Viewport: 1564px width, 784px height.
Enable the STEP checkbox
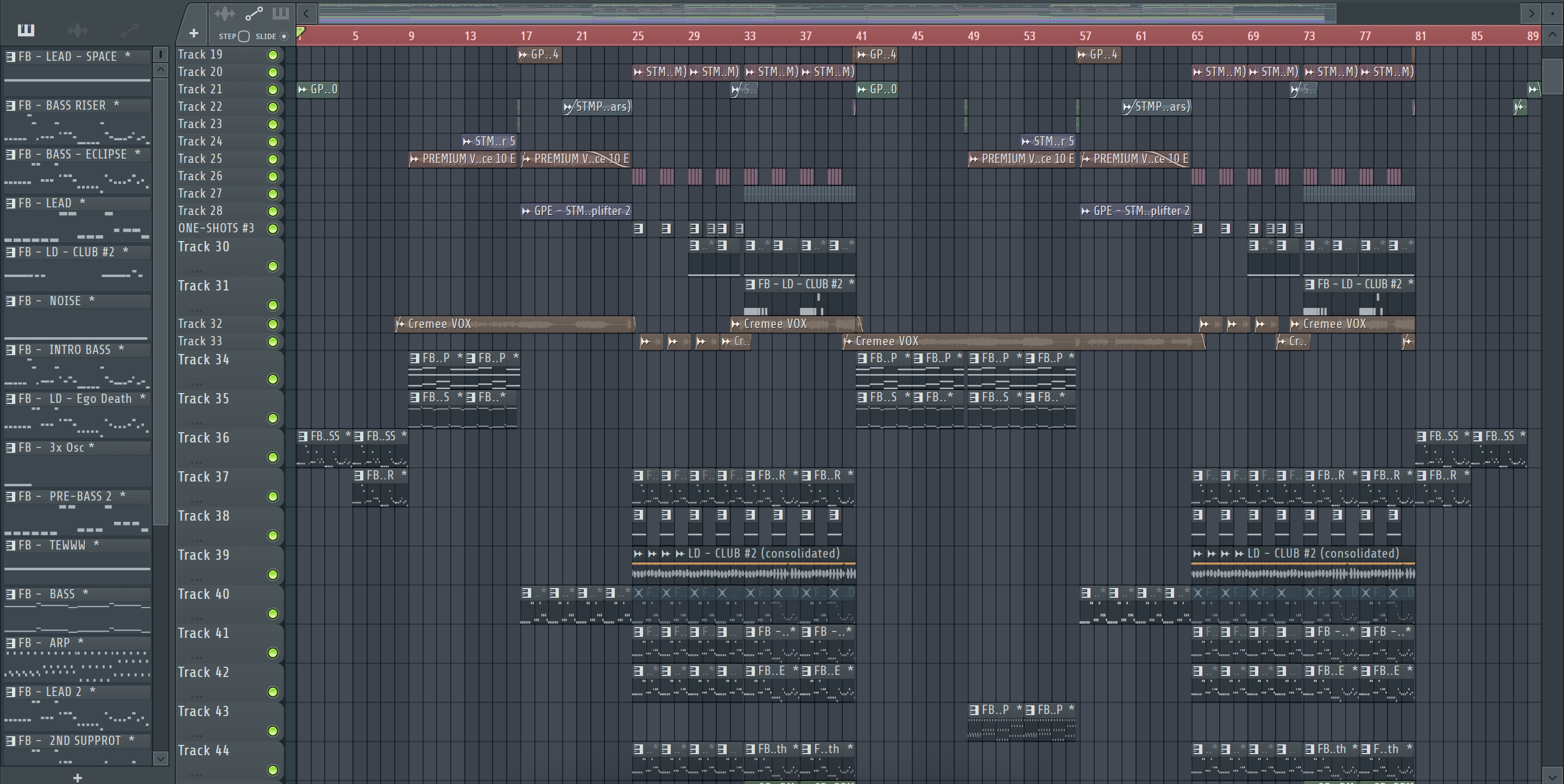(x=243, y=36)
